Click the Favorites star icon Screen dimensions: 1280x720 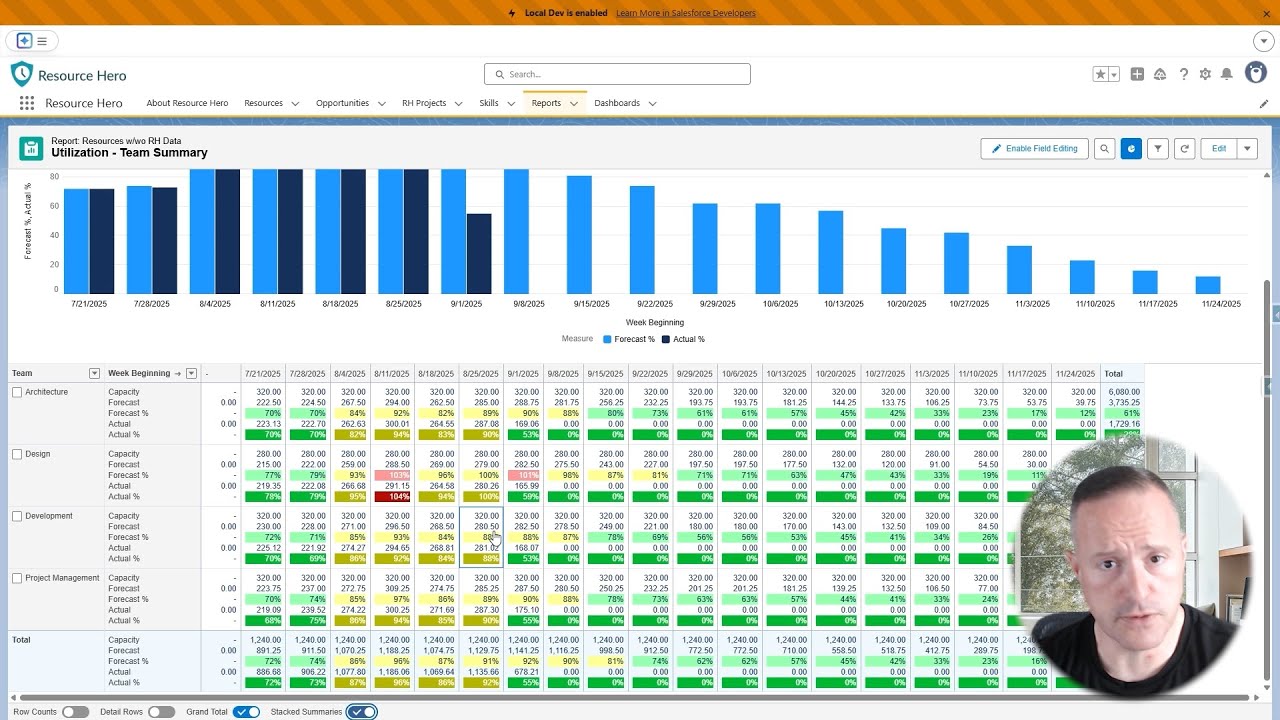tap(1100, 74)
